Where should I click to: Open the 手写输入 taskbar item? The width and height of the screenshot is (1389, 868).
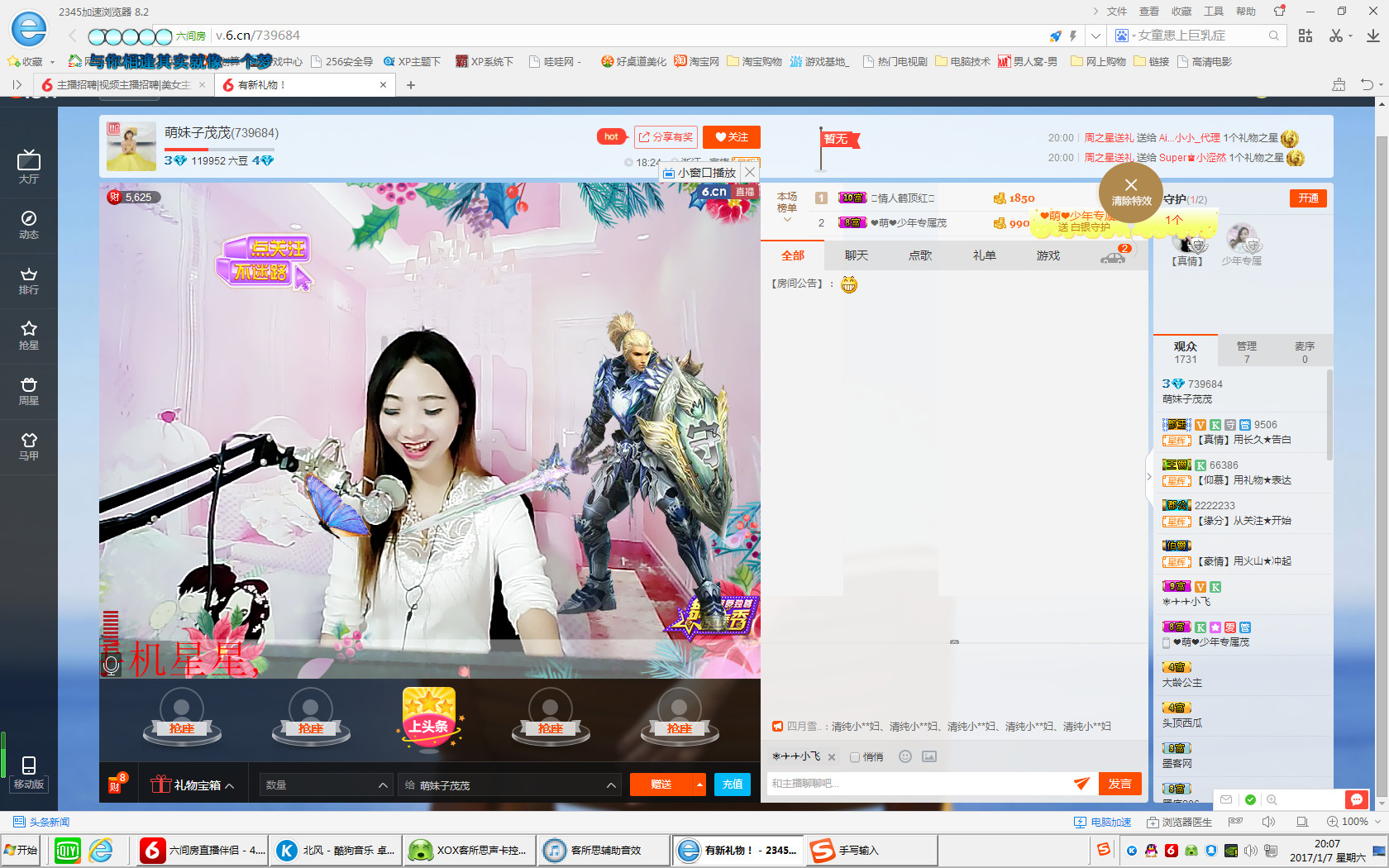871,850
